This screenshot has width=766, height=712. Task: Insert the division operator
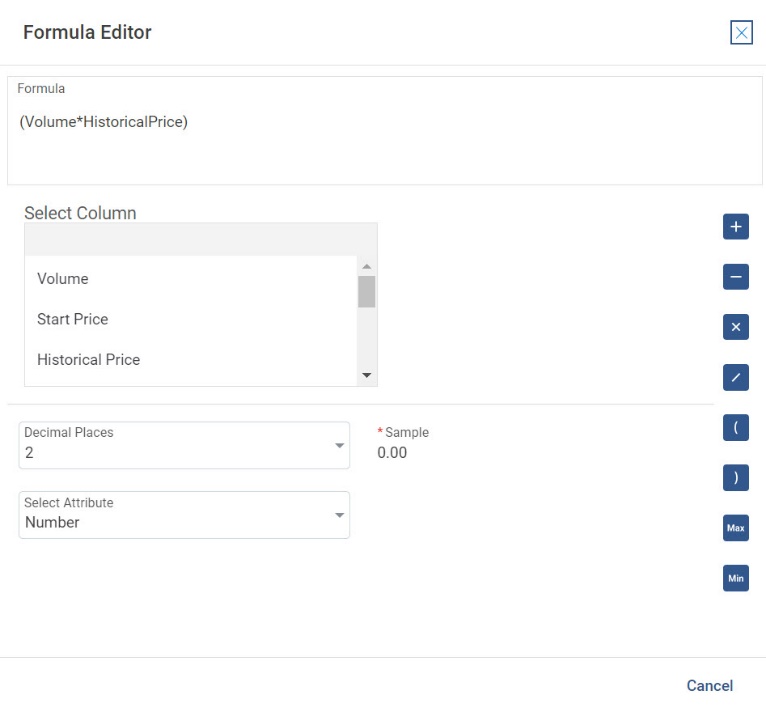(735, 377)
